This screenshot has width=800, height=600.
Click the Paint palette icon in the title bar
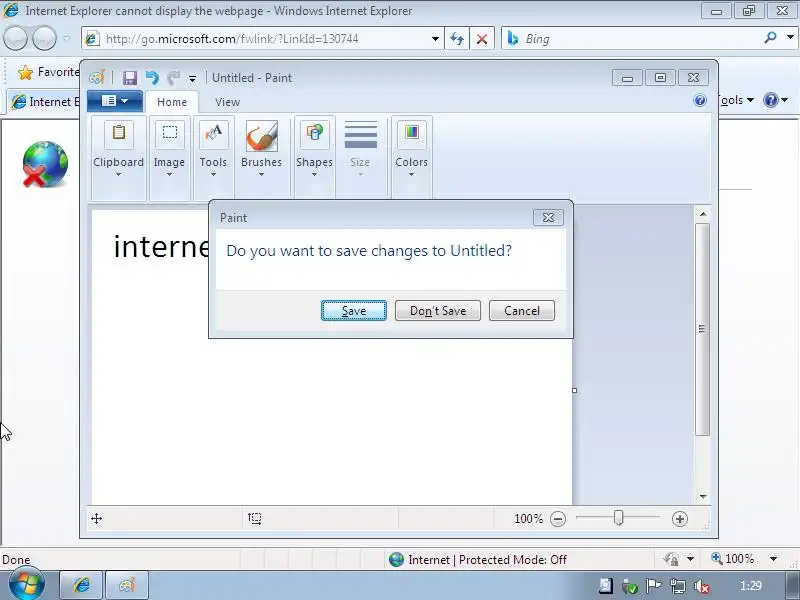[x=97, y=78]
